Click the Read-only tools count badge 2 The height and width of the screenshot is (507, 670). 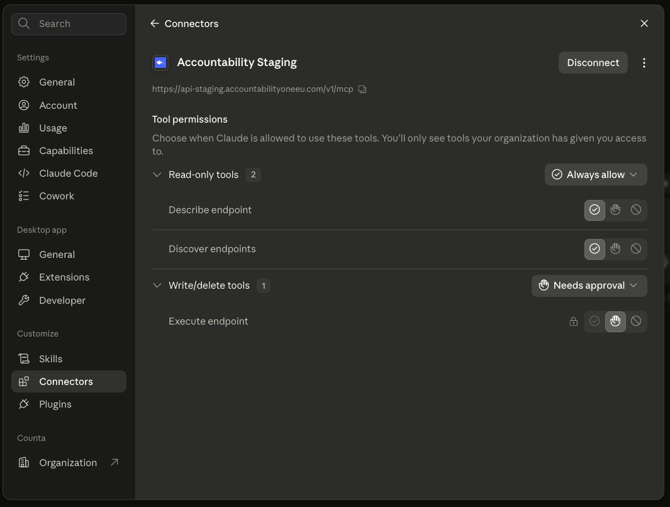[x=253, y=175]
